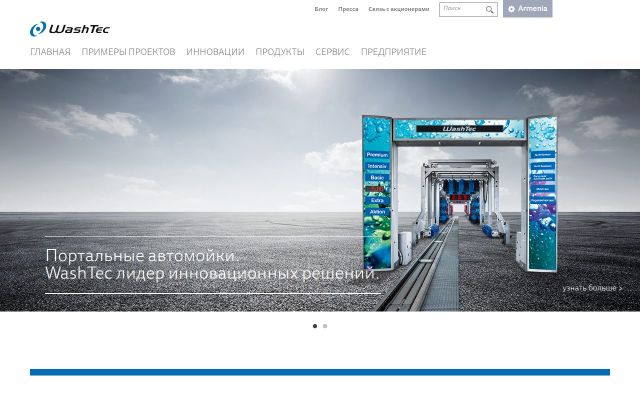The width and height of the screenshot is (640, 400).
Task: Open the ПРОДУКТЫ menu
Action: 280,52
